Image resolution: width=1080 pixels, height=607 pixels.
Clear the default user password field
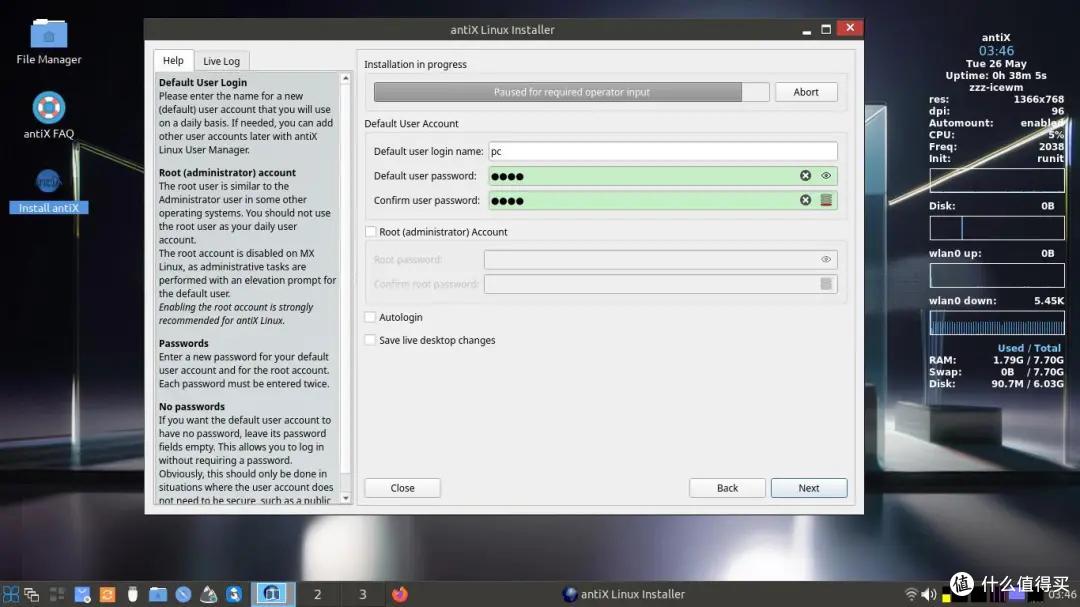(805, 176)
